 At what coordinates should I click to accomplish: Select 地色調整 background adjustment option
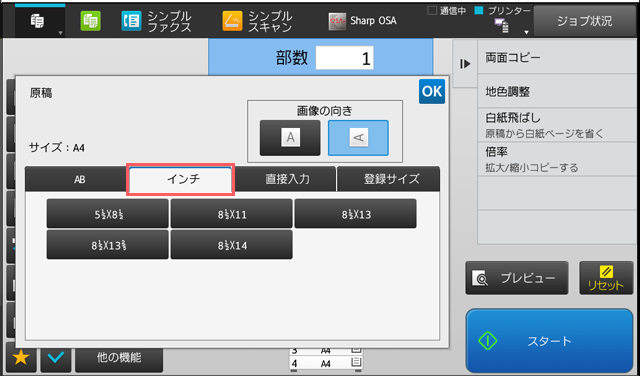(x=557, y=91)
